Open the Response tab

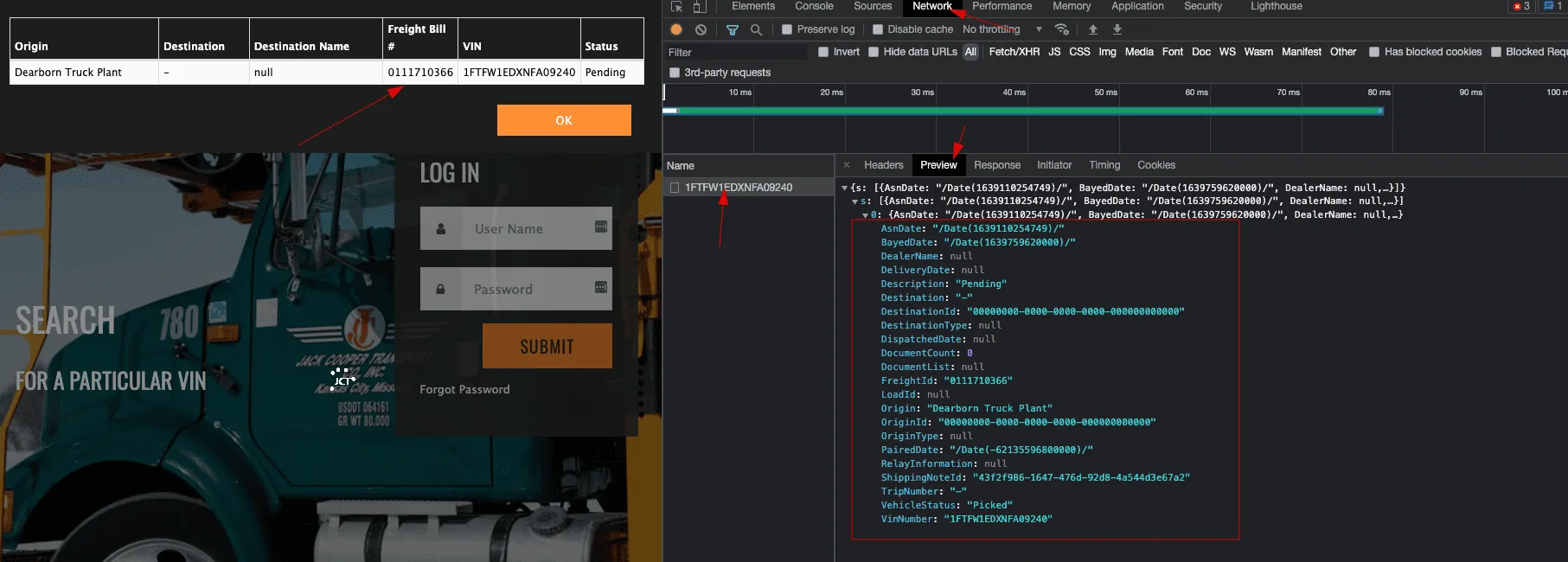click(x=996, y=165)
